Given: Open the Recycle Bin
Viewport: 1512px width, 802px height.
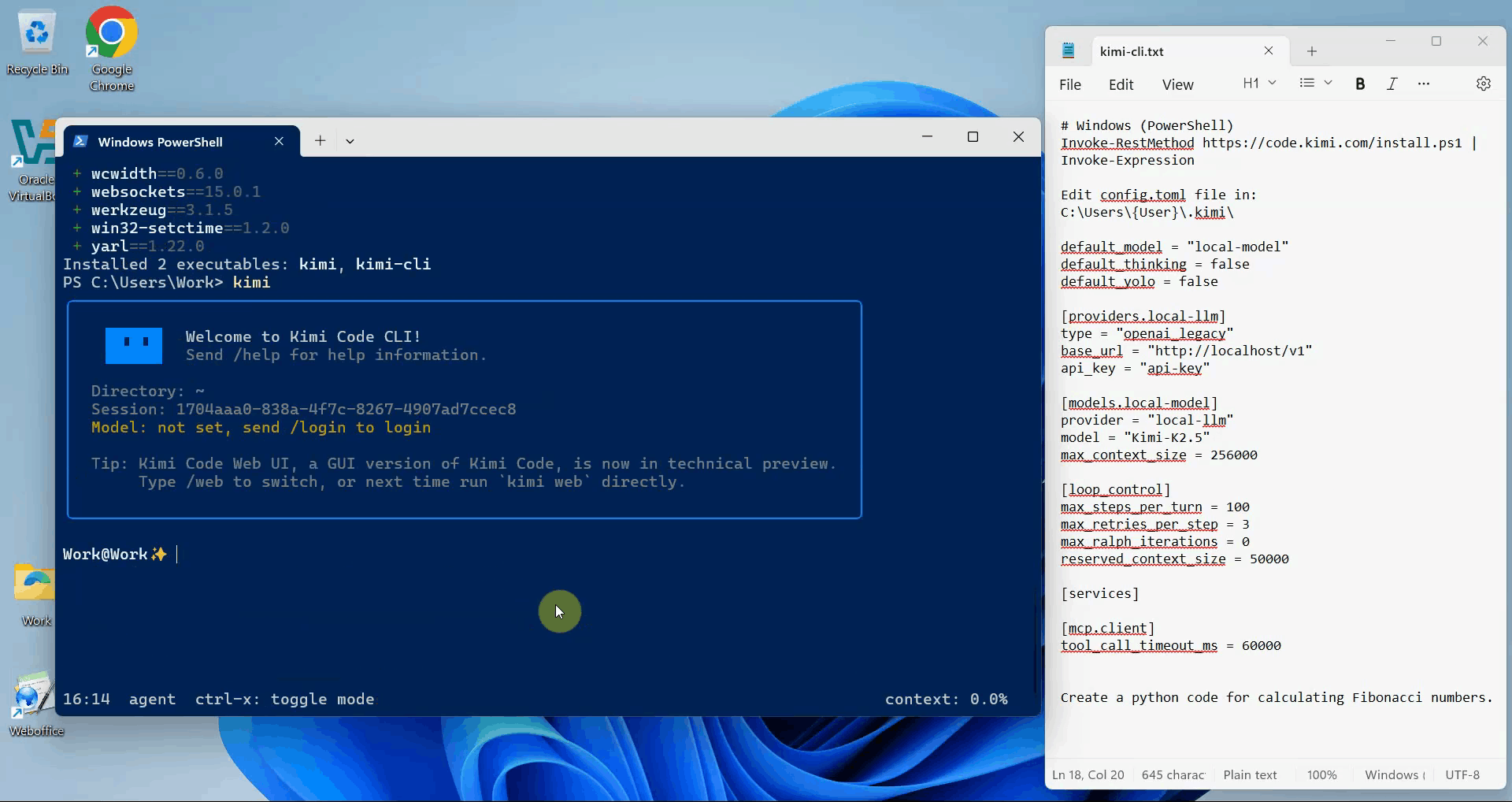Looking at the screenshot, I should [x=36, y=32].
